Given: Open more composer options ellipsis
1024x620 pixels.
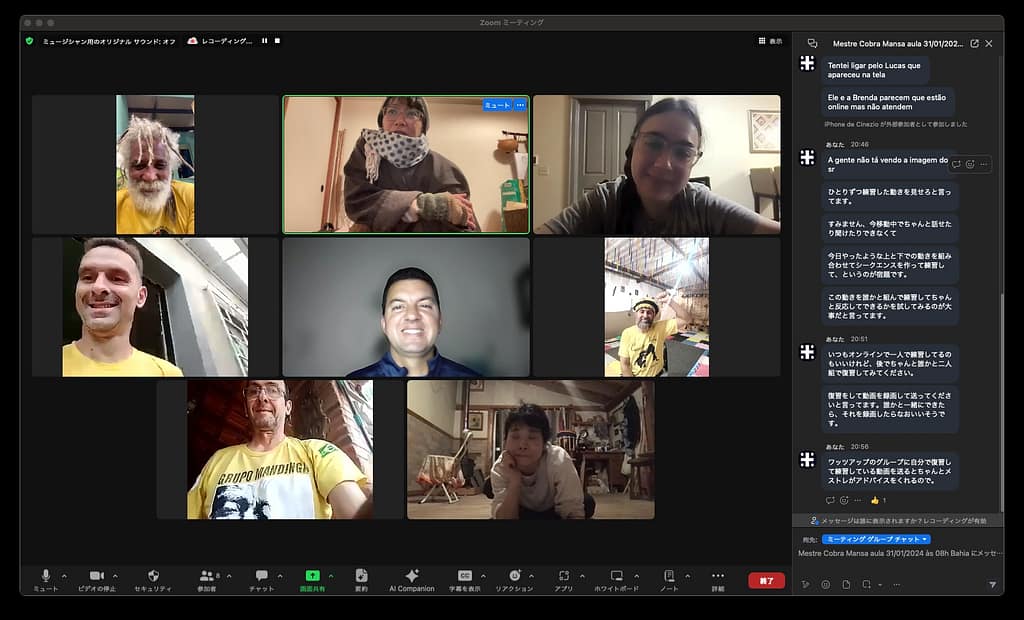Looking at the screenshot, I should [x=897, y=585].
